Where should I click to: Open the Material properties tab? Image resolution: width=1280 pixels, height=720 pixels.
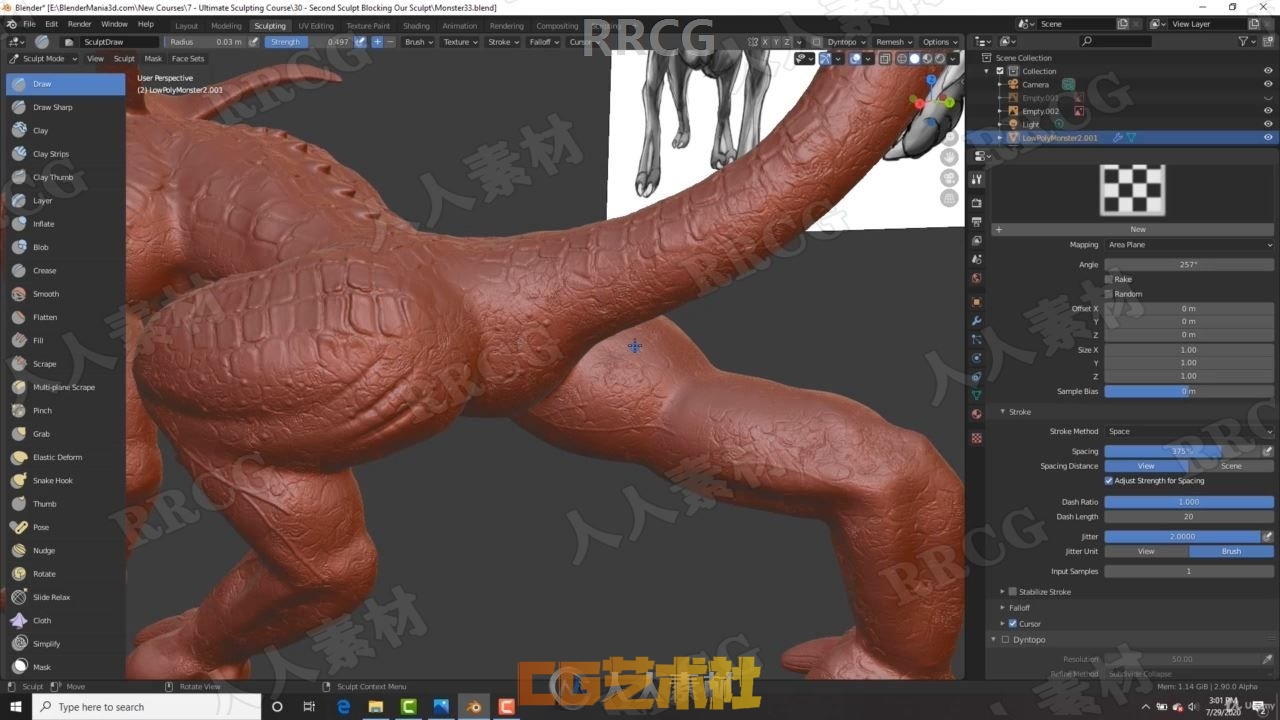point(977,414)
